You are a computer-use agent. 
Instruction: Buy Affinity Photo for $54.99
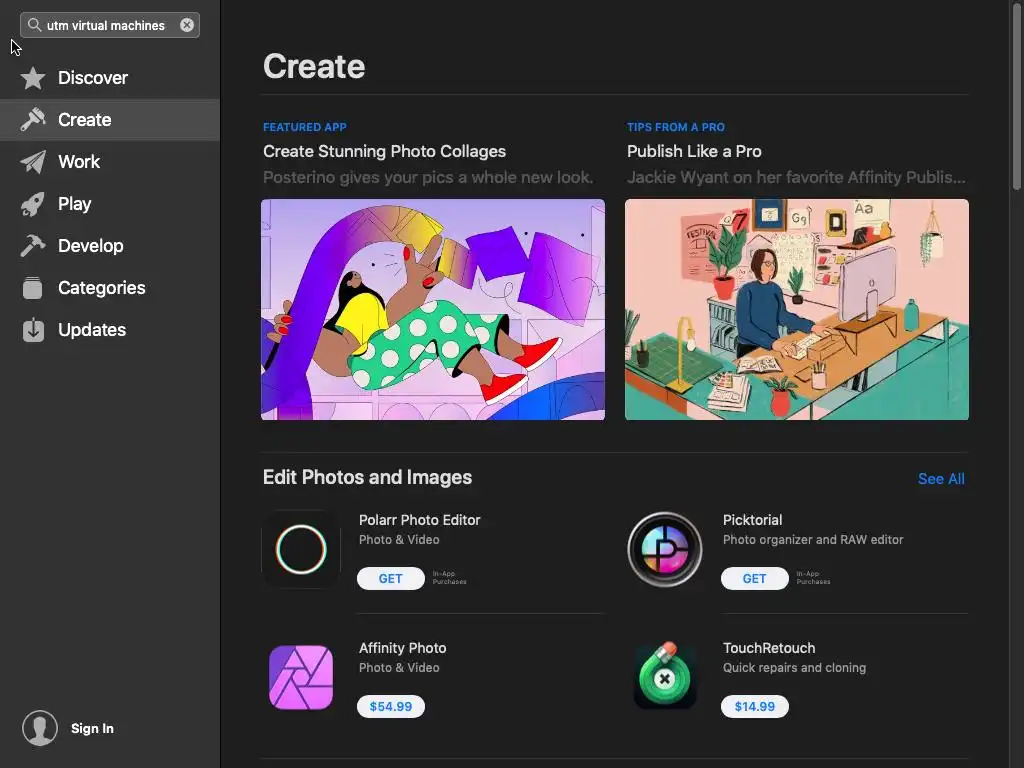coord(390,707)
